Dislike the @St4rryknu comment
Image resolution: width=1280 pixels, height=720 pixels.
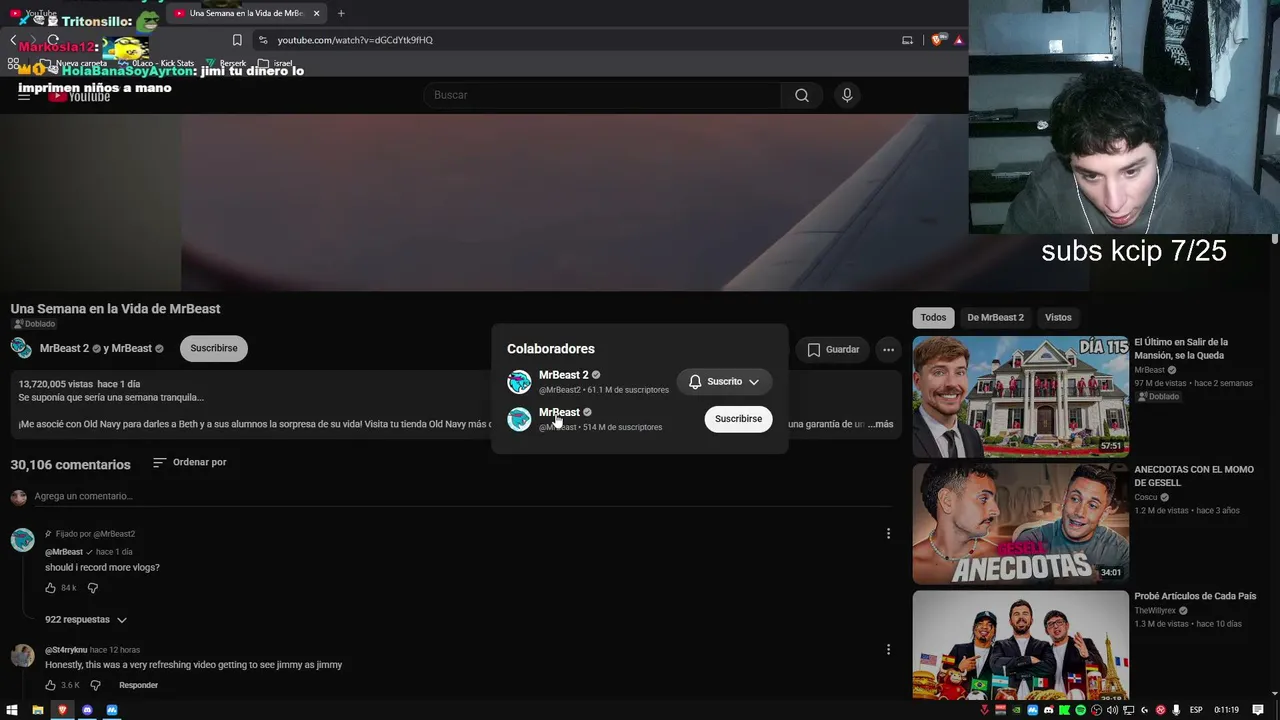(x=96, y=685)
